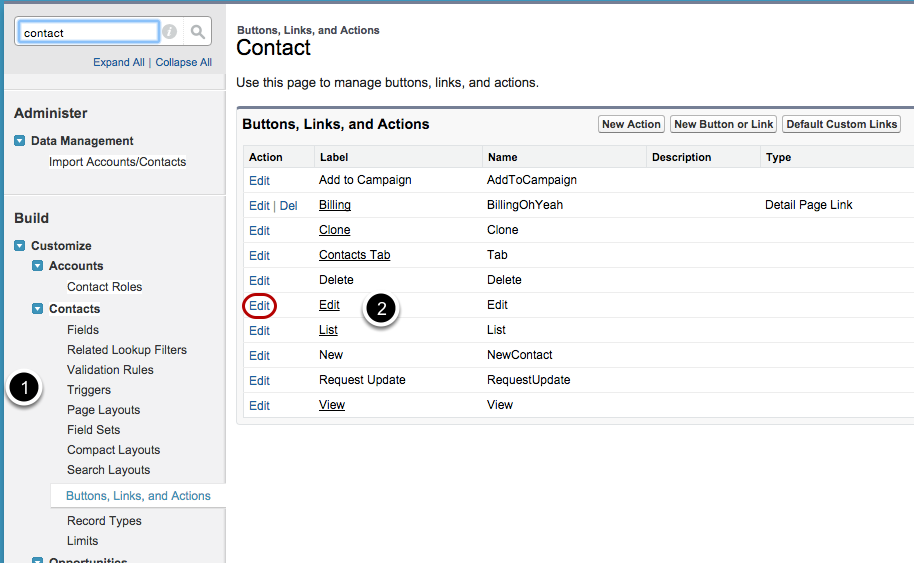Open Import Accounts/Contacts in sidebar
This screenshot has width=914, height=563.
point(117,162)
